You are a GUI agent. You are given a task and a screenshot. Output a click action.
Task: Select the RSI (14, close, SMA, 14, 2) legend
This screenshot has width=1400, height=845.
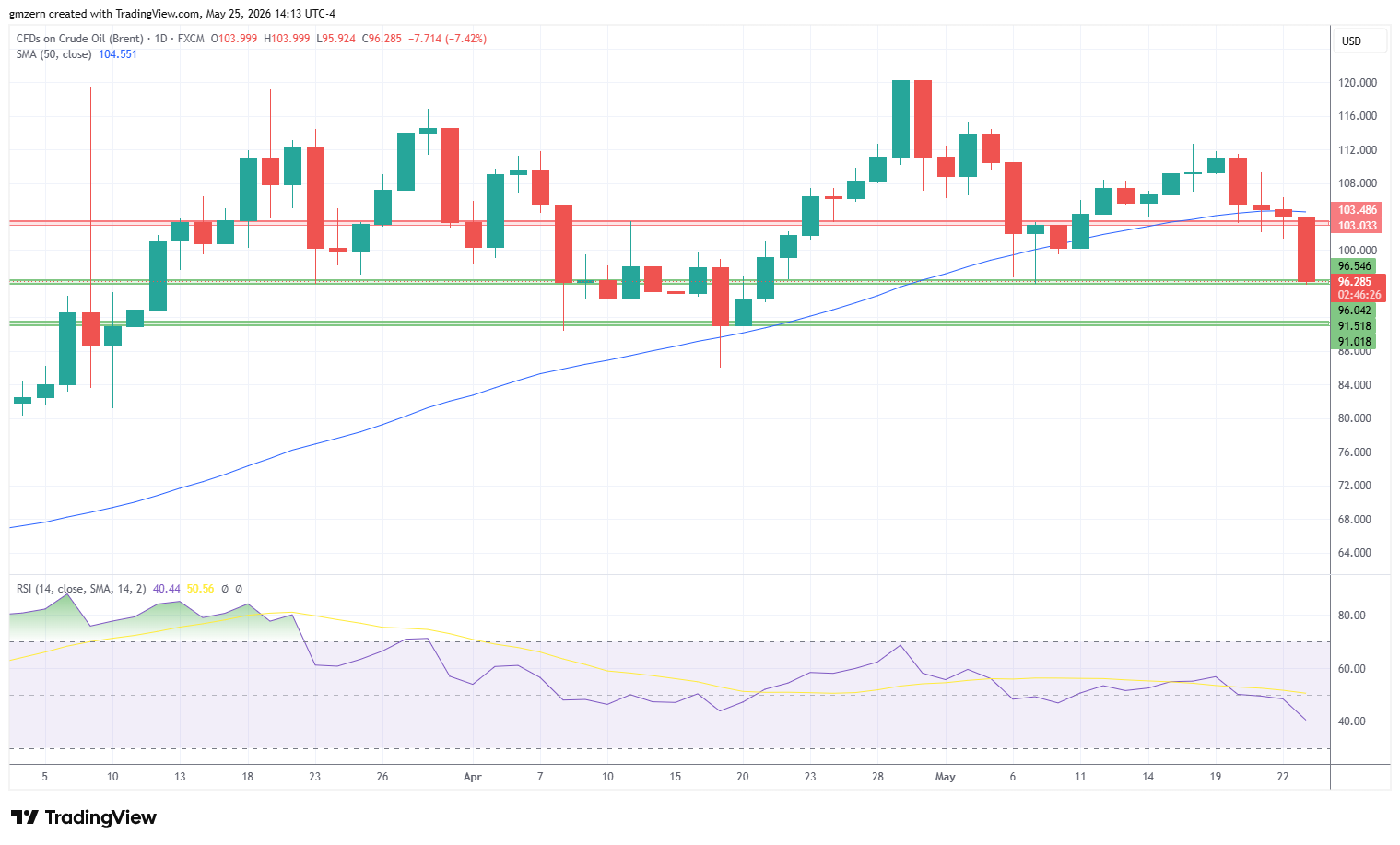pyautogui.click(x=81, y=589)
